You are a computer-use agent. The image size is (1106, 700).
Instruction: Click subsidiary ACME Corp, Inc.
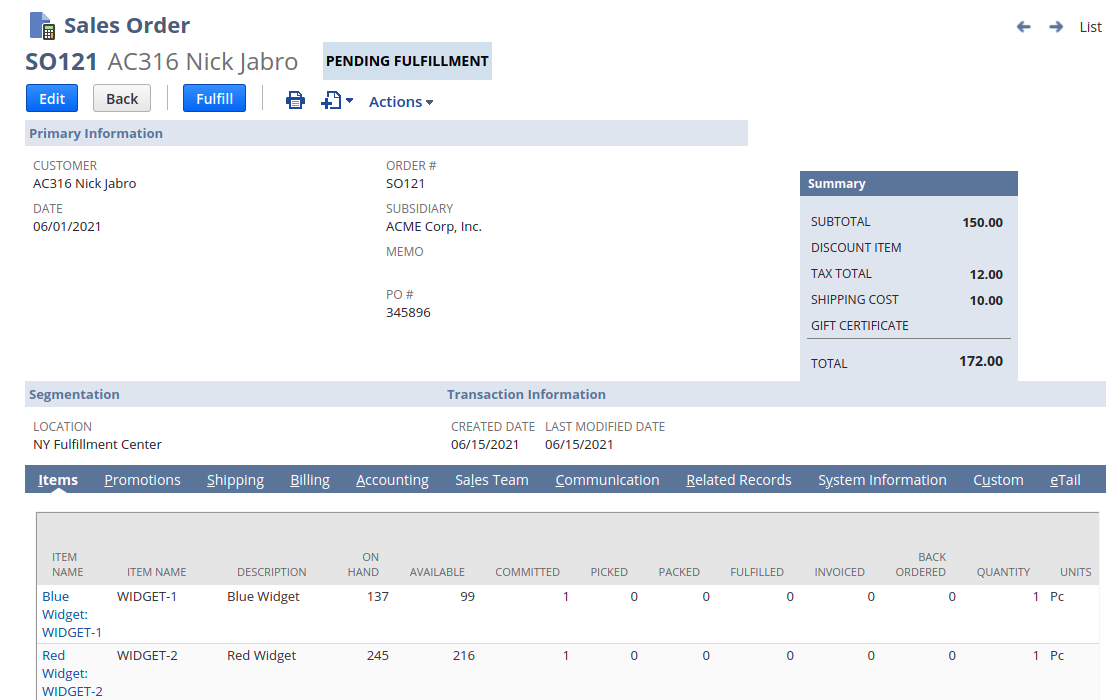click(434, 227)
